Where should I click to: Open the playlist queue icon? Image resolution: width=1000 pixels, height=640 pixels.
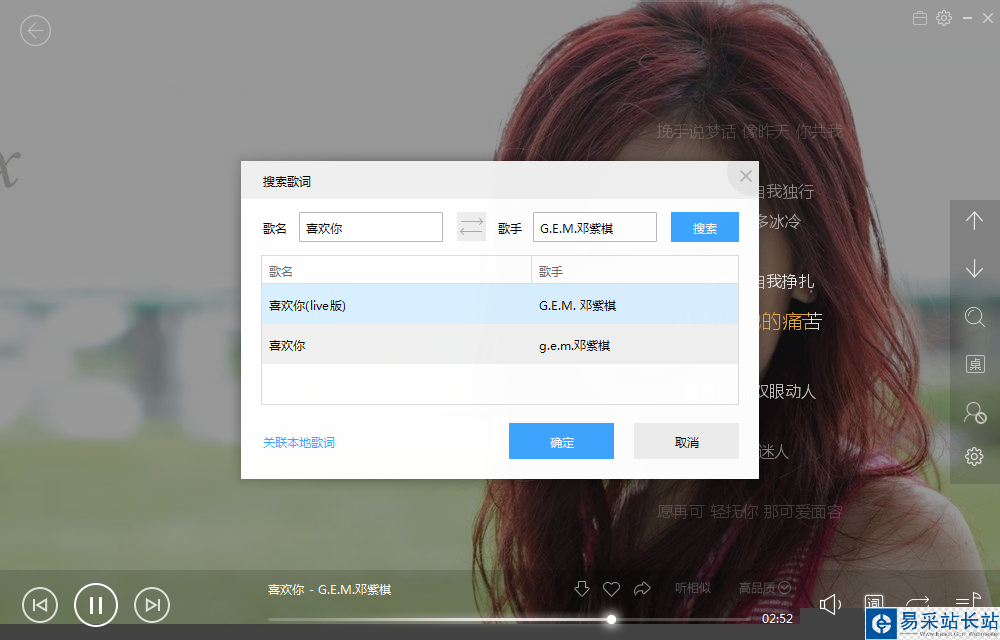tap(967, 600)
